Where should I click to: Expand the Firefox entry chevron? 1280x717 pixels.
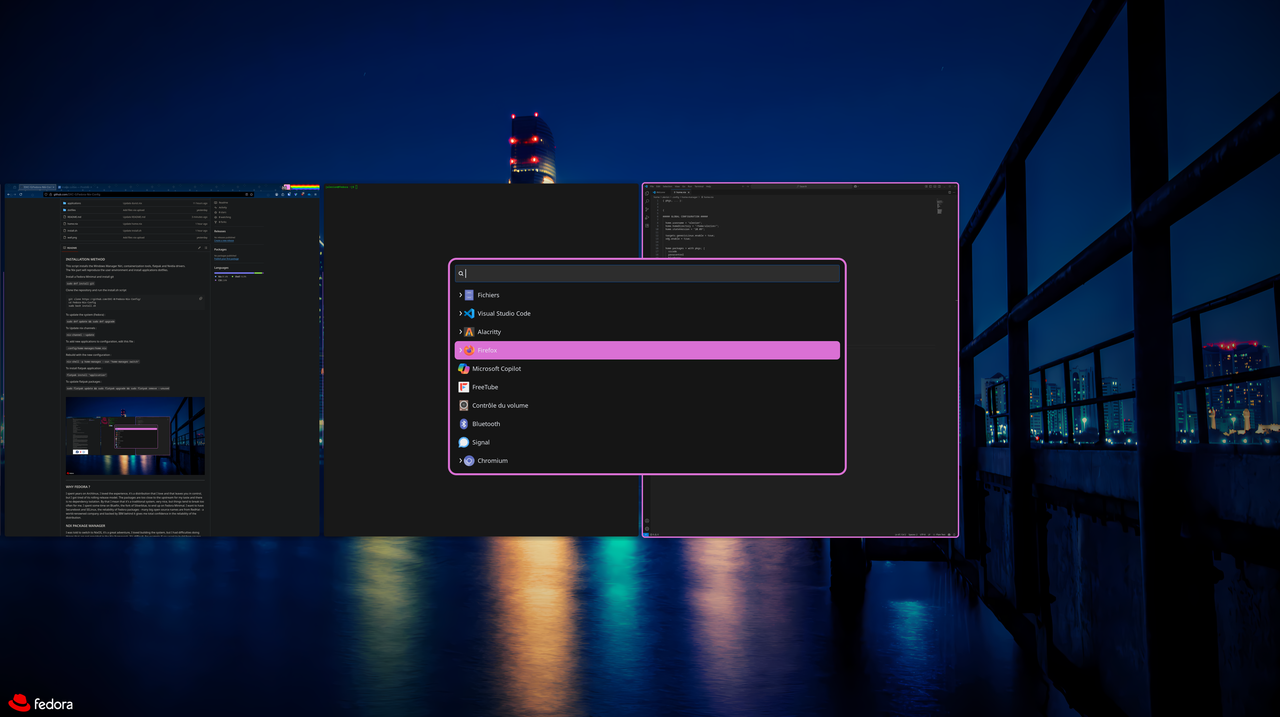coord(461,350)
